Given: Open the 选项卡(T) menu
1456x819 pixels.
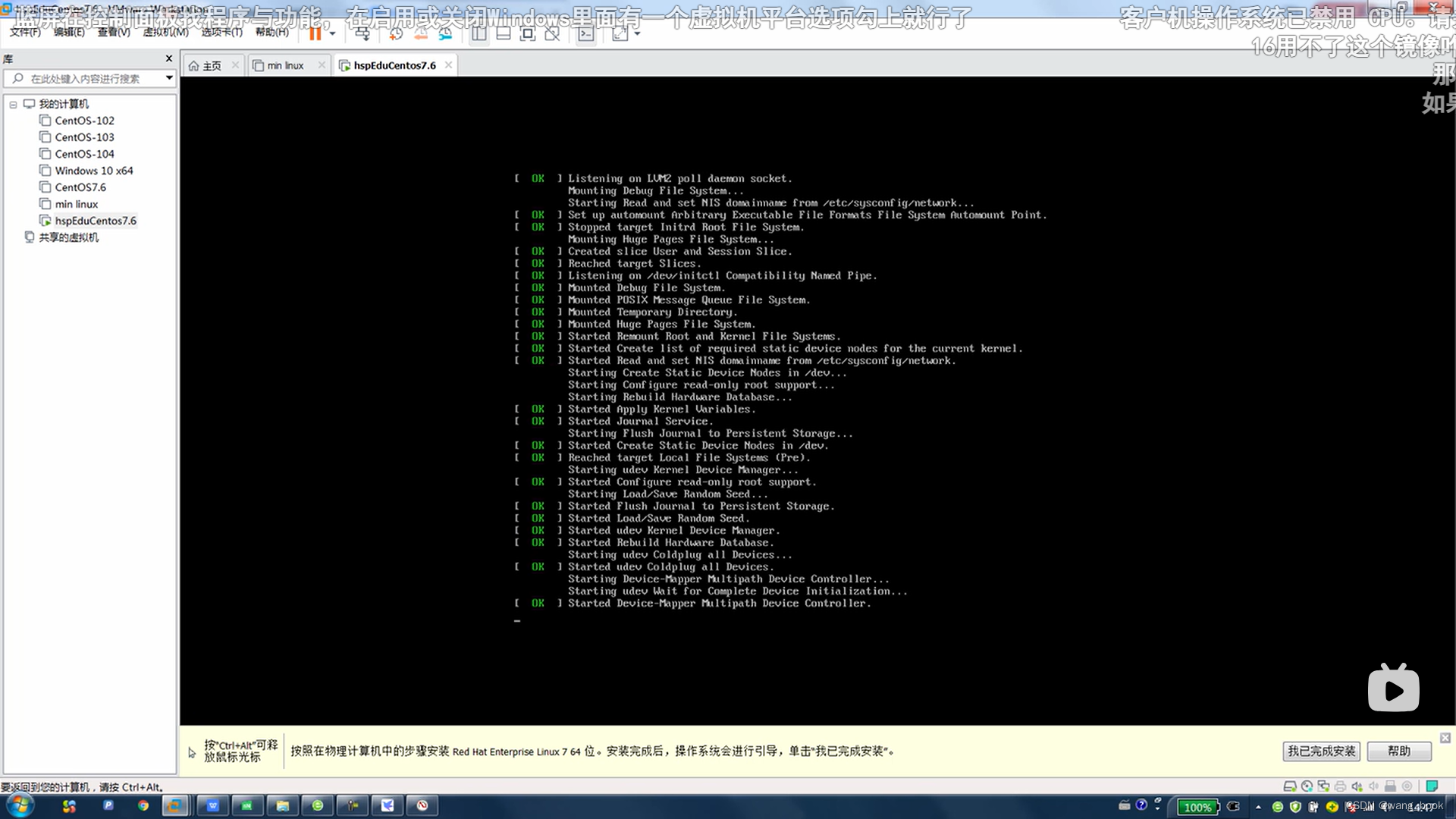Looking at the screenshot, I should (x=221, y=32).
